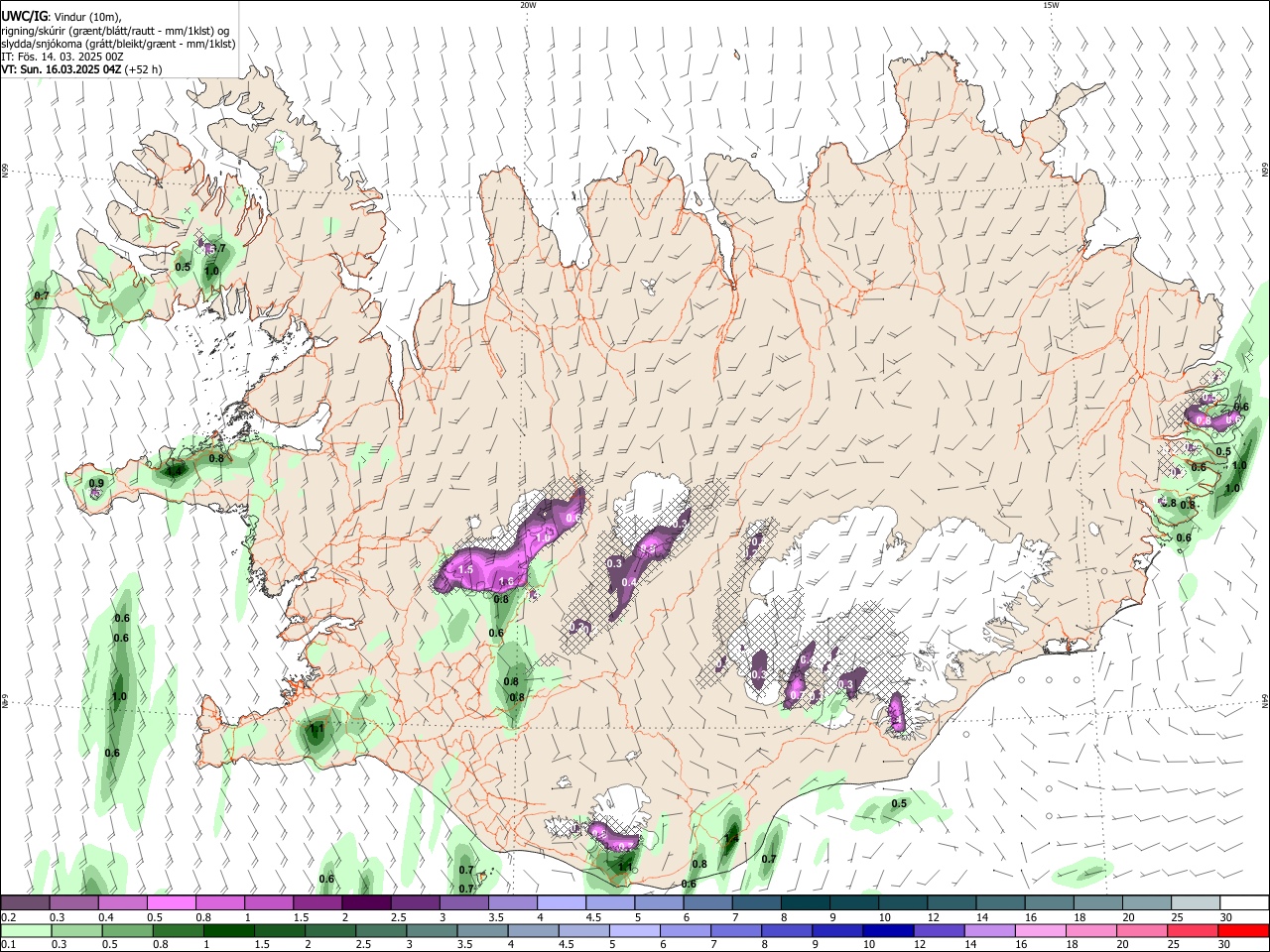The image size is (1270, 952).
Task: Select the bright pink 0.5 snow legend swatch
Action: (x=172, y=902)
